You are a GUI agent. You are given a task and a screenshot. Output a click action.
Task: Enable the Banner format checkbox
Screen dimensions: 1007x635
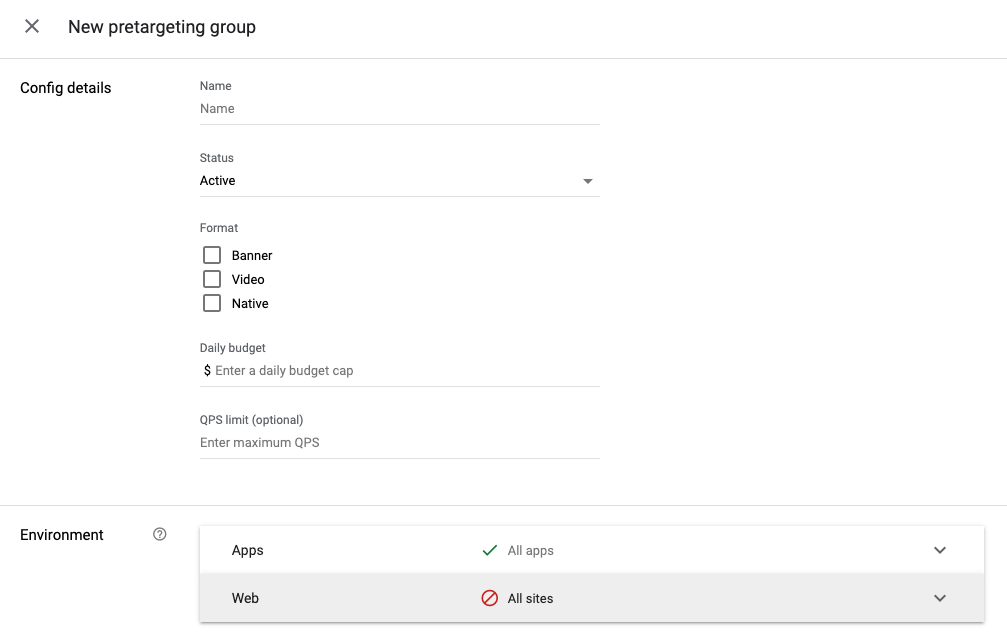(x=212, y=255)
